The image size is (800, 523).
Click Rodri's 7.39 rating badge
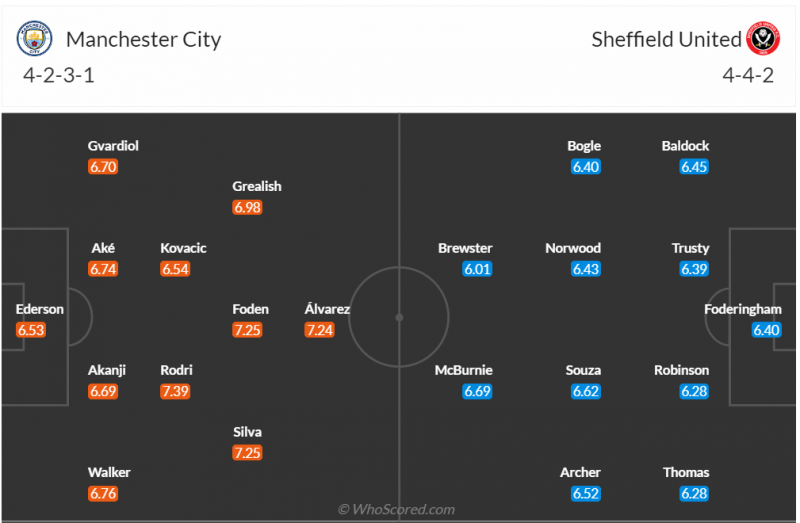pos(175,391)
